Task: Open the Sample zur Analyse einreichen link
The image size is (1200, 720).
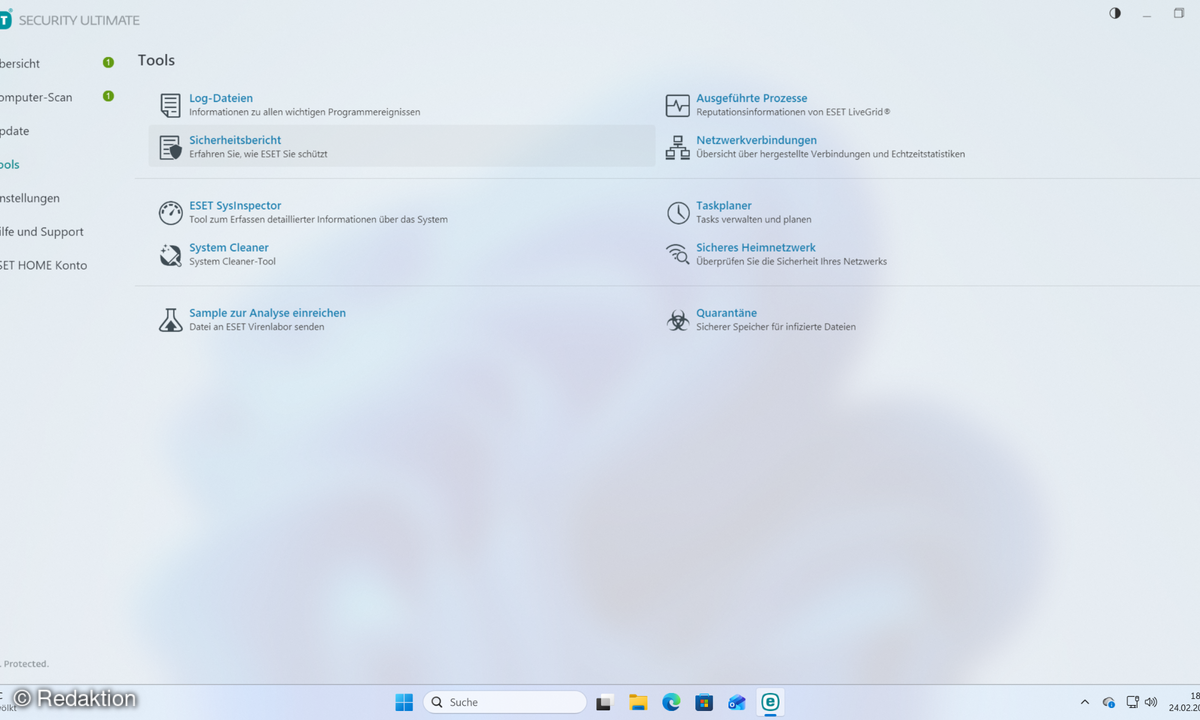Action: [267, 313]
